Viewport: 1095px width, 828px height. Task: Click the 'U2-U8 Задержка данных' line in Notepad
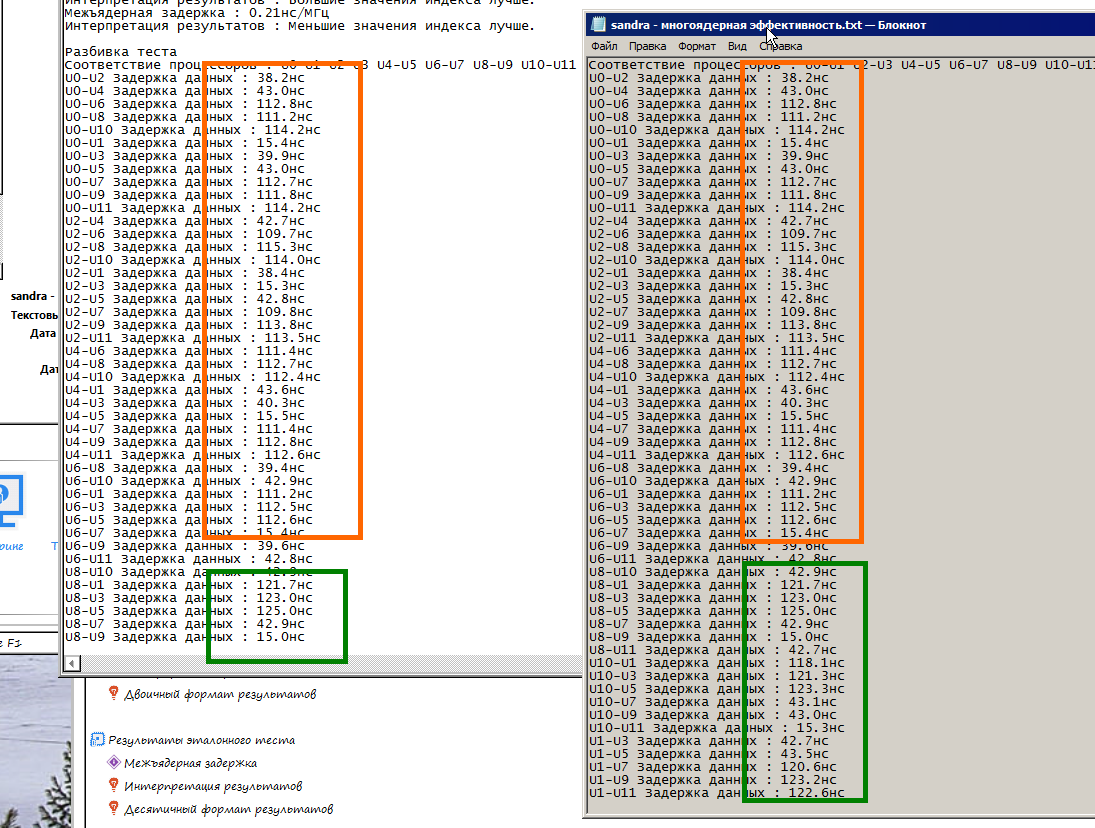point(712,246)
